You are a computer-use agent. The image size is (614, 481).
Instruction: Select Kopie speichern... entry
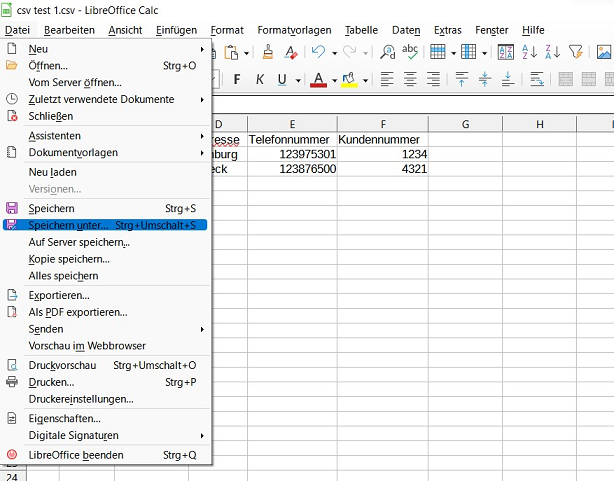[105, 259]
